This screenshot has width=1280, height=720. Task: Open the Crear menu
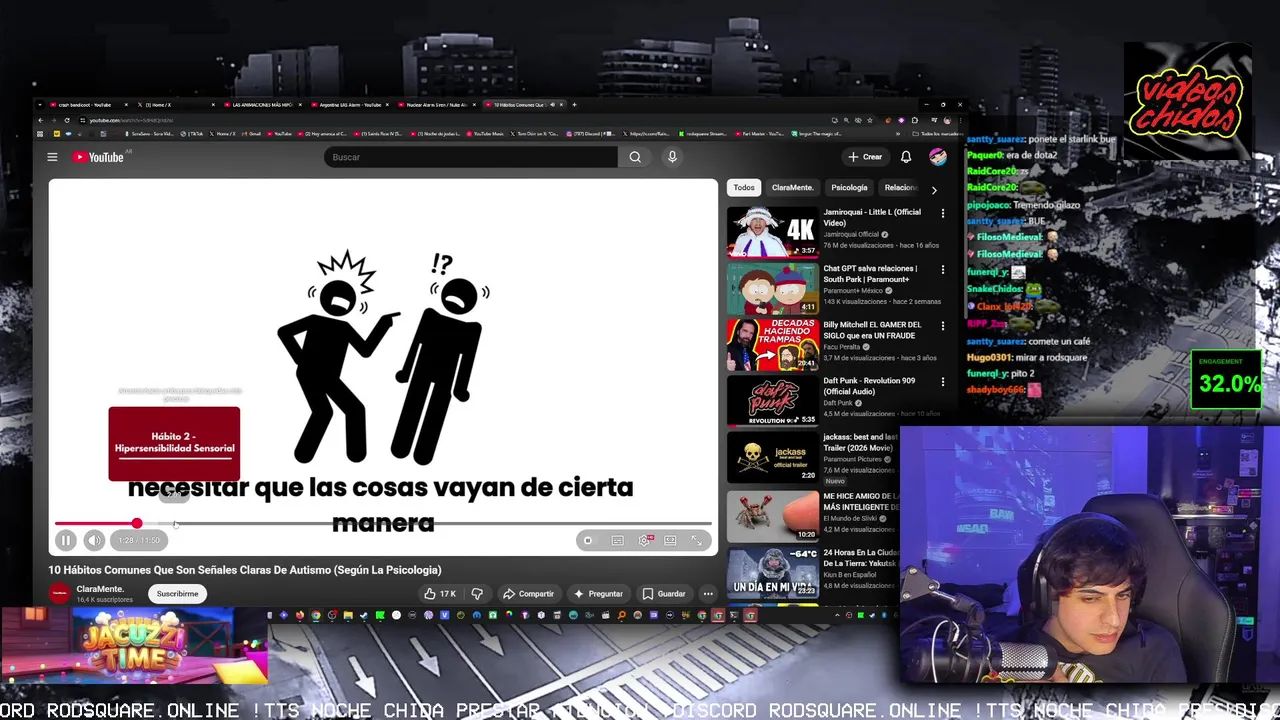point(865,157)
